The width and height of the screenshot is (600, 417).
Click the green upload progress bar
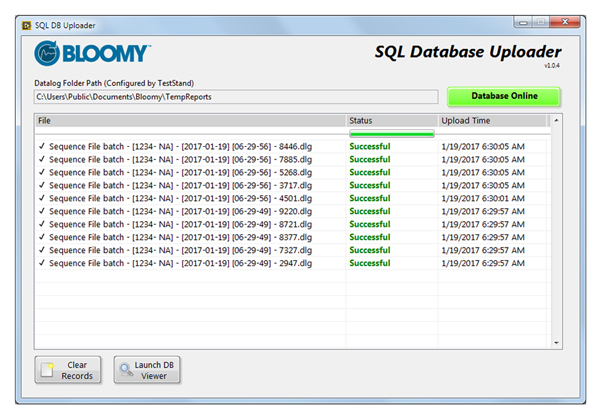tap(391, 133)
